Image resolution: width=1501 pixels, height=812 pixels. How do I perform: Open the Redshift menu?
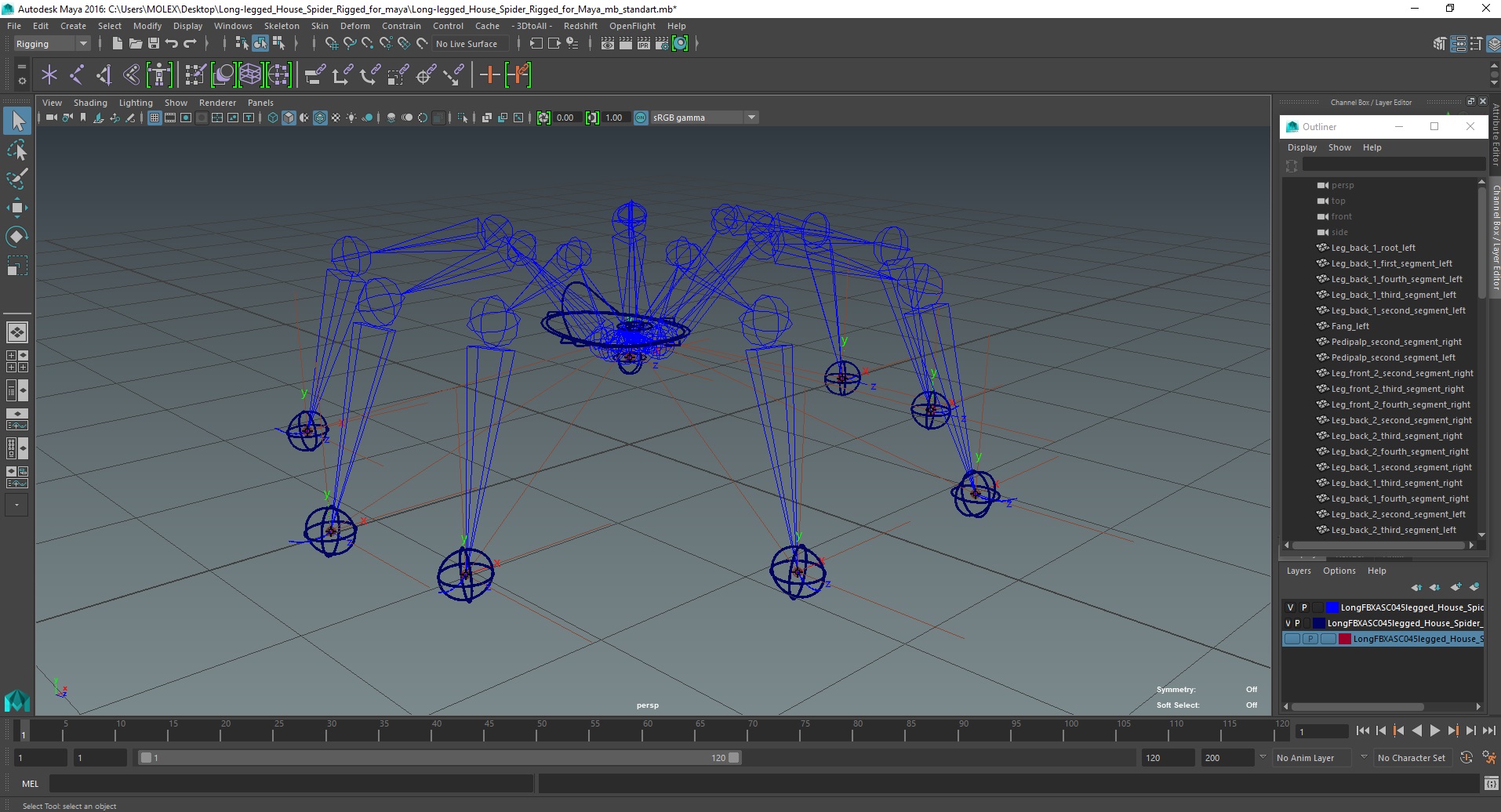coord(580,26)
